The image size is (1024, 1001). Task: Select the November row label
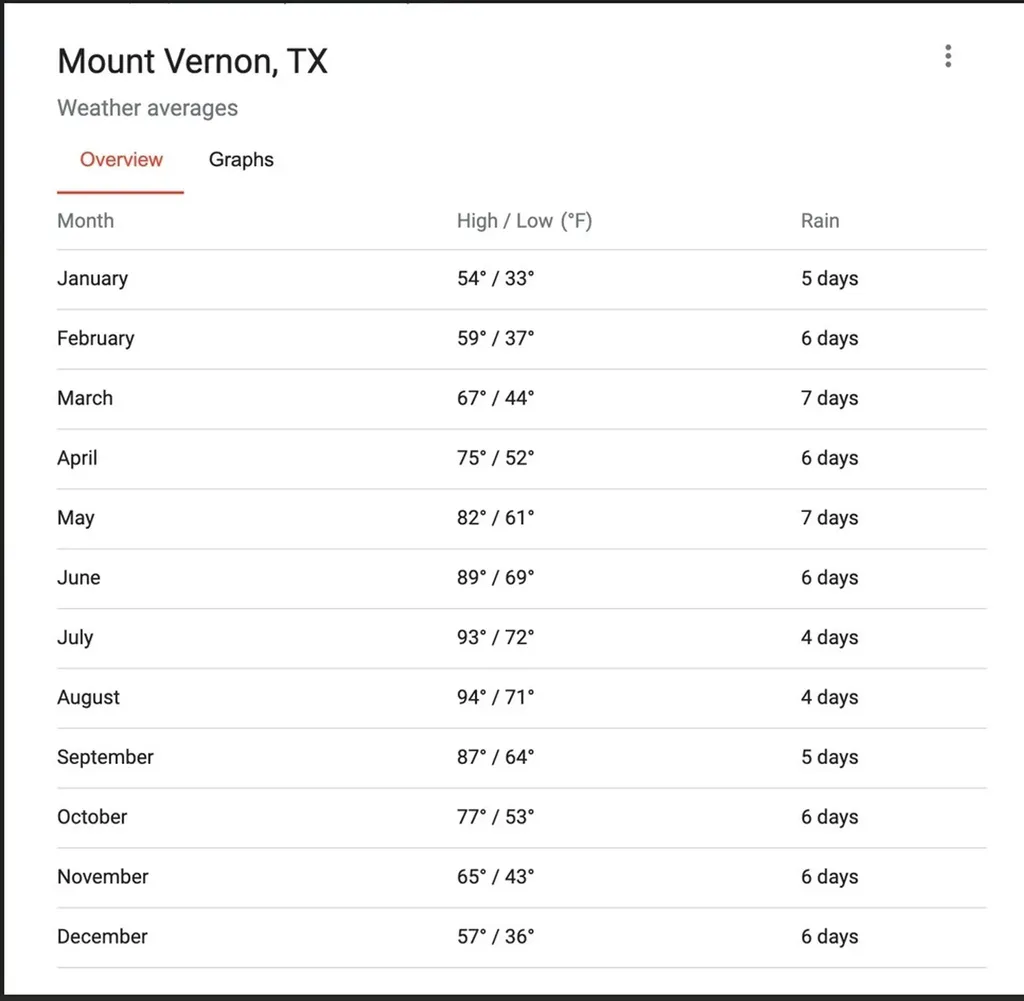[x=103, y=877]
